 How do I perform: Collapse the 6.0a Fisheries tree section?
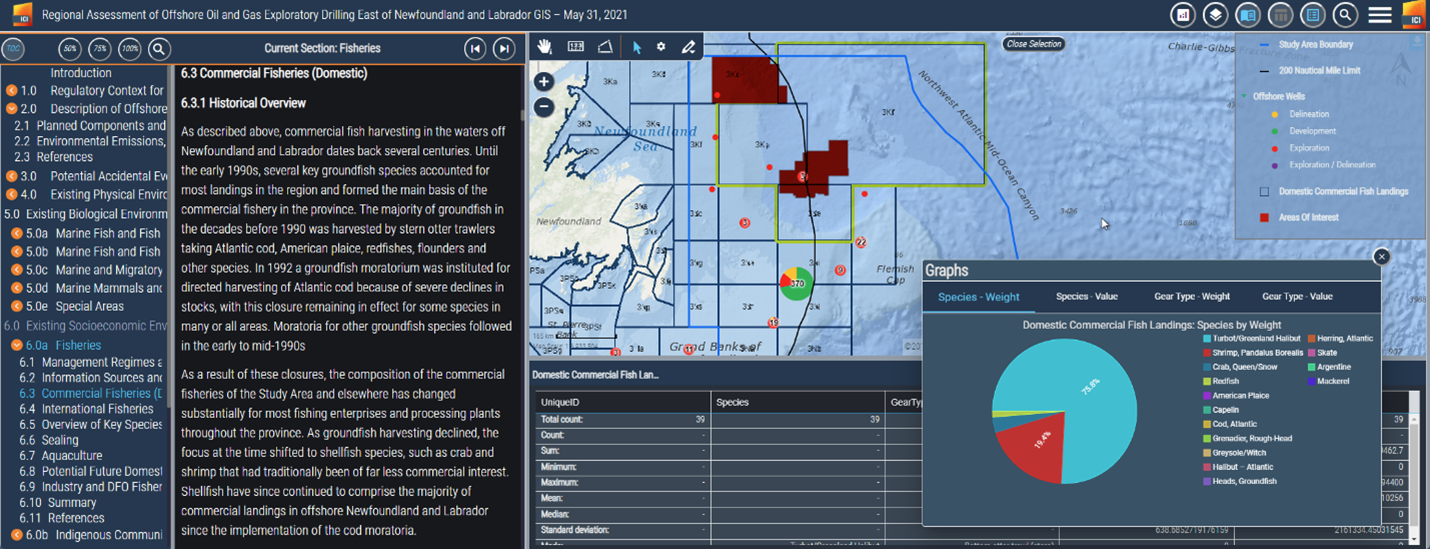pos(17,345)
